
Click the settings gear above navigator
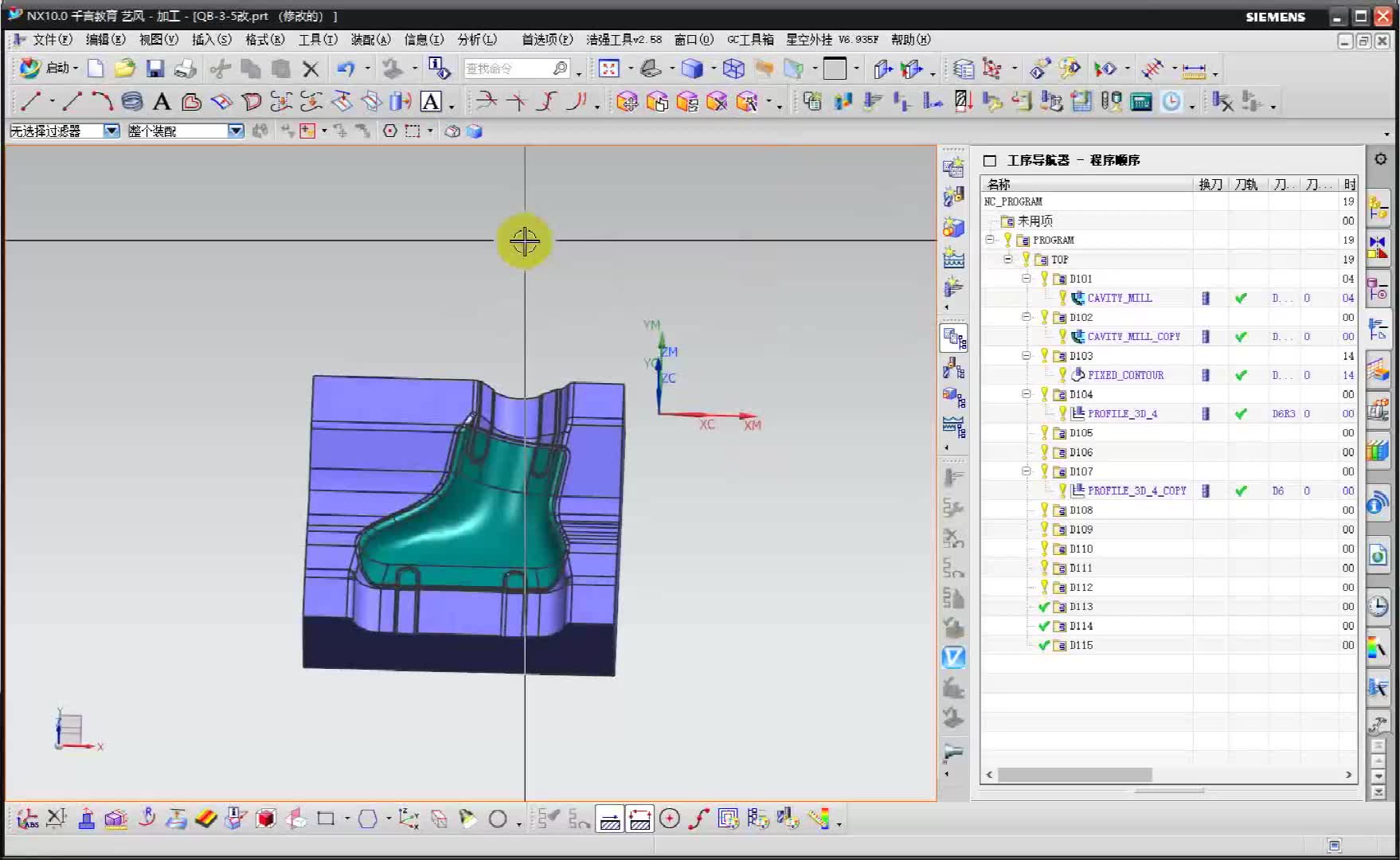(x=1380, y=159)
